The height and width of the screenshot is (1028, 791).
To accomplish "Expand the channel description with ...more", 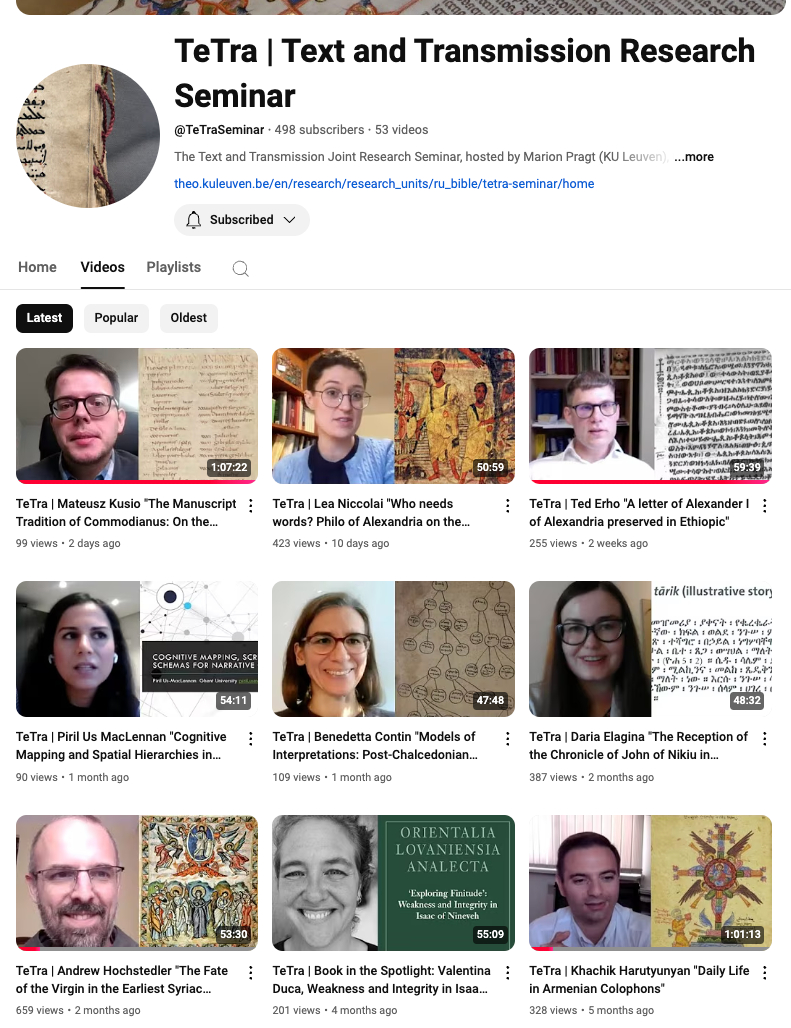I will click(x=694, y=157).
